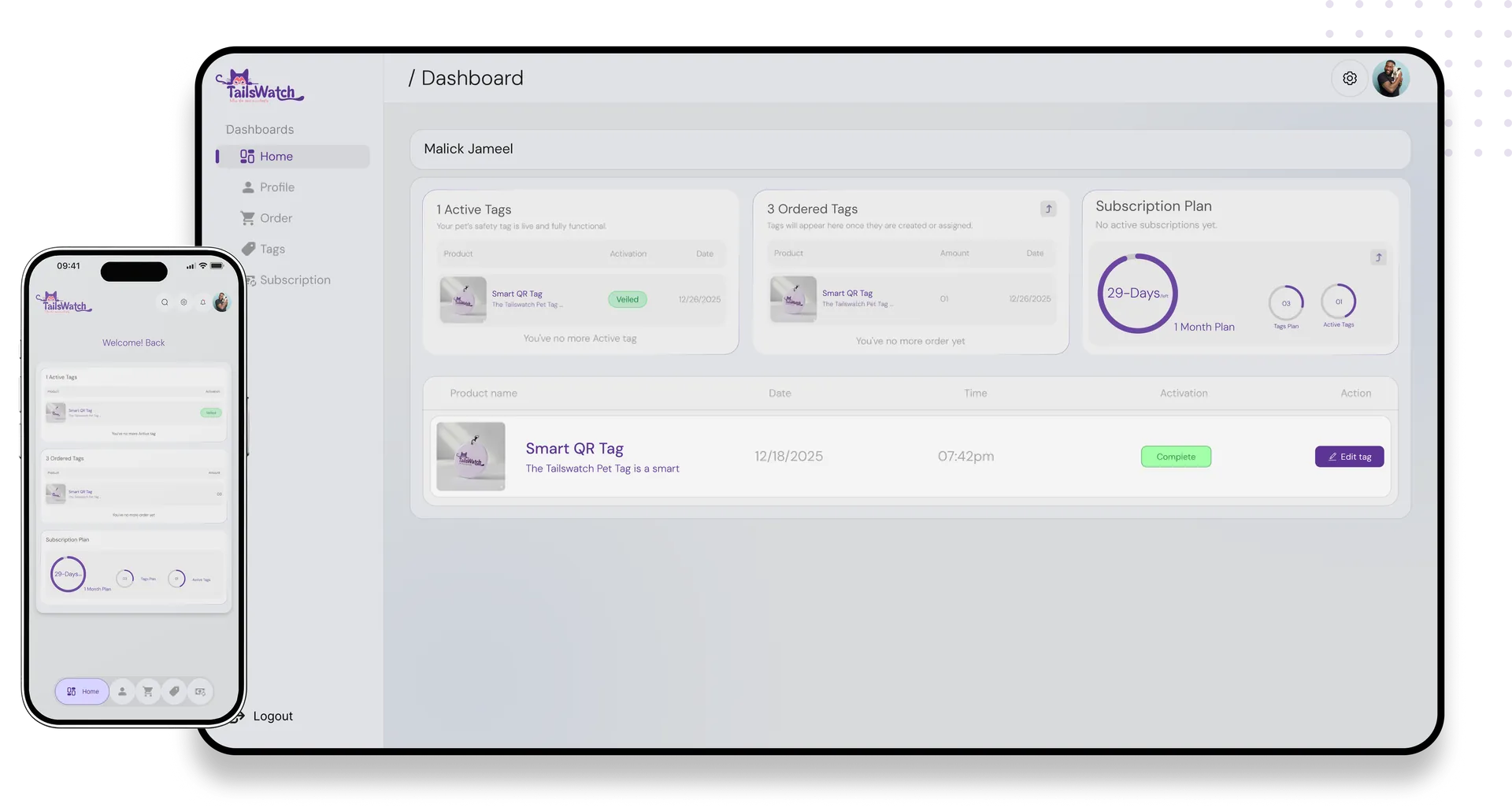Click the TailsWatch logo in tablet sidebar
Image resolution: width=1512 pixels, height=807 pixels.
[260, 87]
